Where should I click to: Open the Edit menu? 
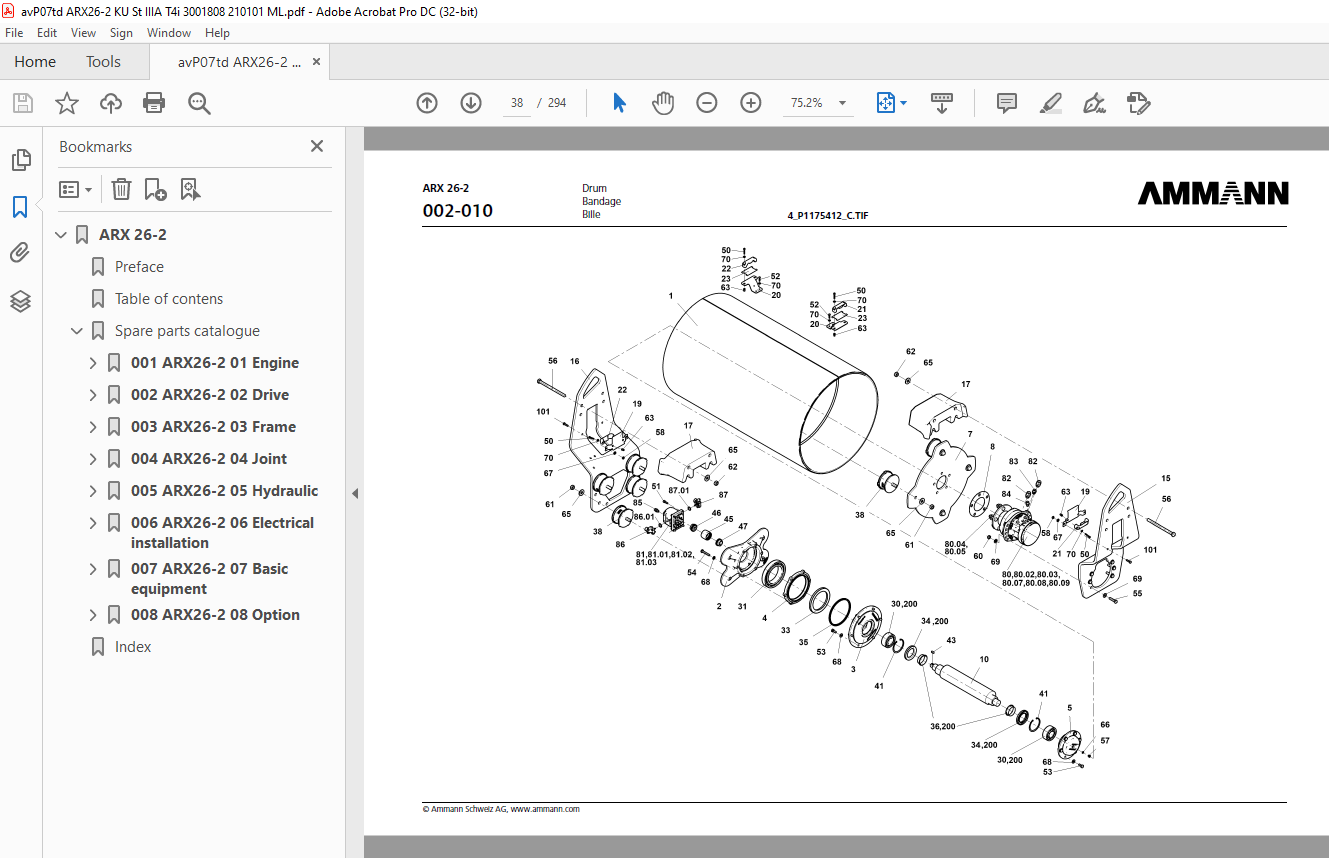click(x=47, y=33)
